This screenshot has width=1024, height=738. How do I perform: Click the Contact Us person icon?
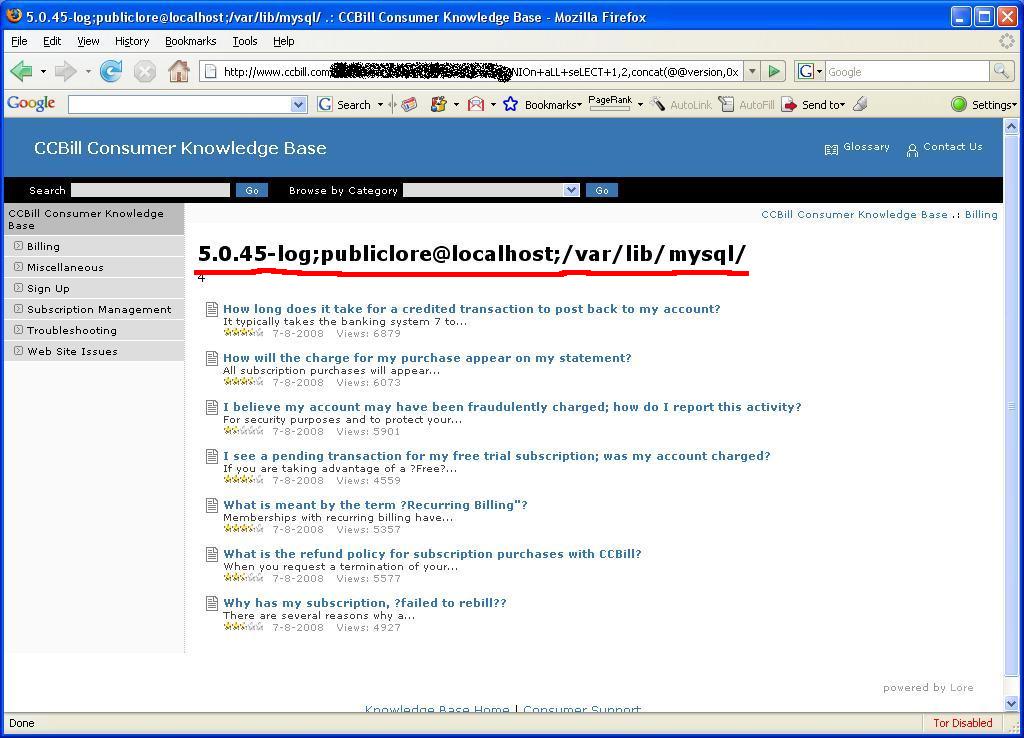pyautogui.click(x=912, y=150)
